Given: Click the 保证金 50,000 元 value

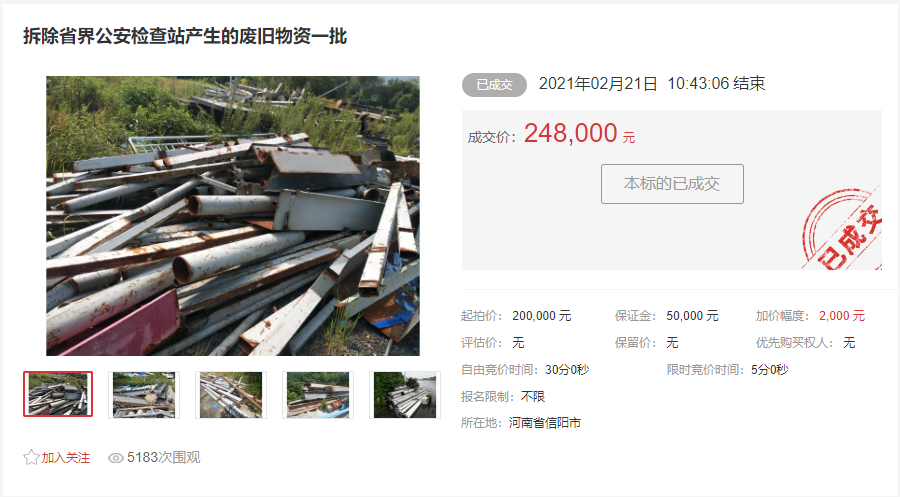Looking at the screenshot, I should click(692, 316).
